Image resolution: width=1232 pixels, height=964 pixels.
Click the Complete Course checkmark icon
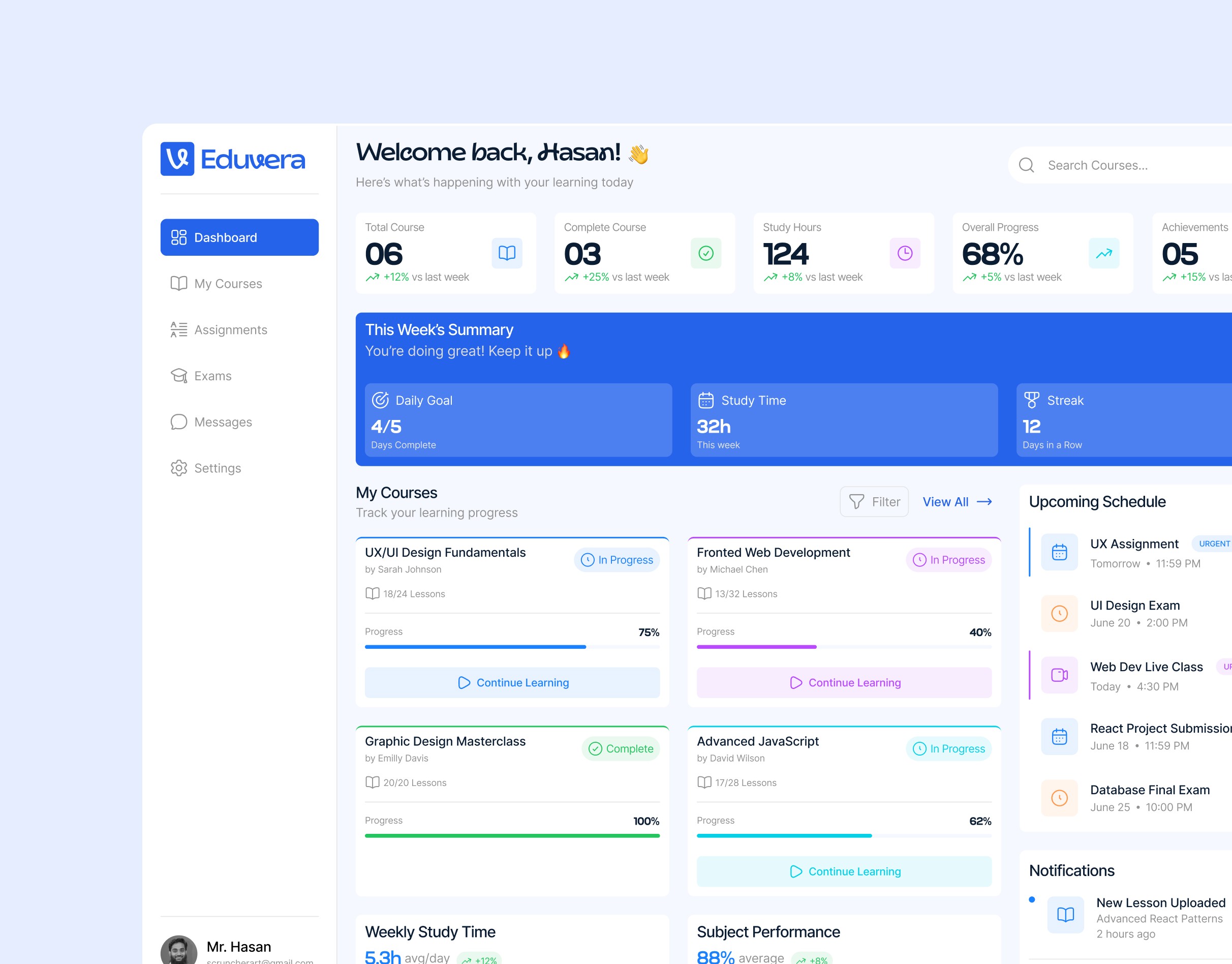coord(705,253)
